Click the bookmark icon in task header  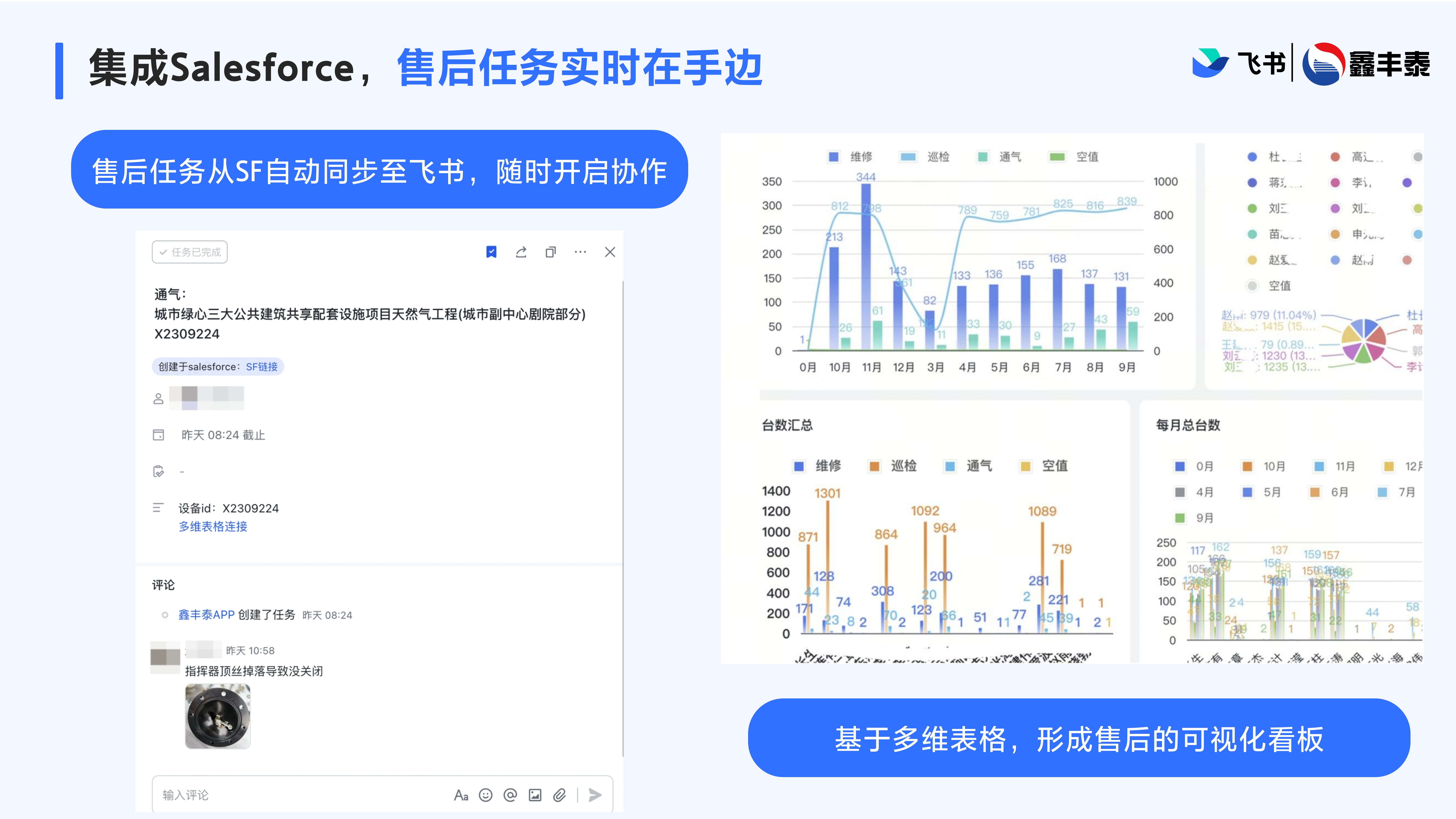[x=491, y=252]
